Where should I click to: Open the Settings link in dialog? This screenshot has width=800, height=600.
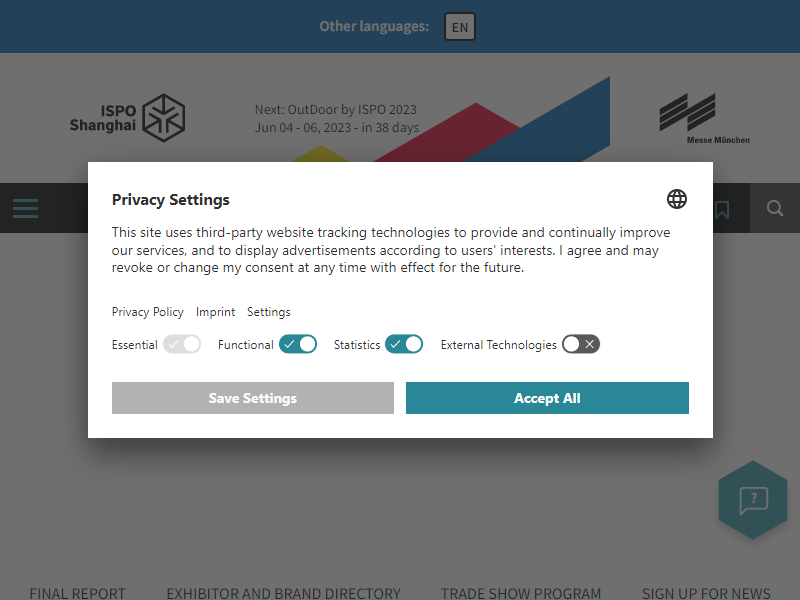tap(269, 312)
